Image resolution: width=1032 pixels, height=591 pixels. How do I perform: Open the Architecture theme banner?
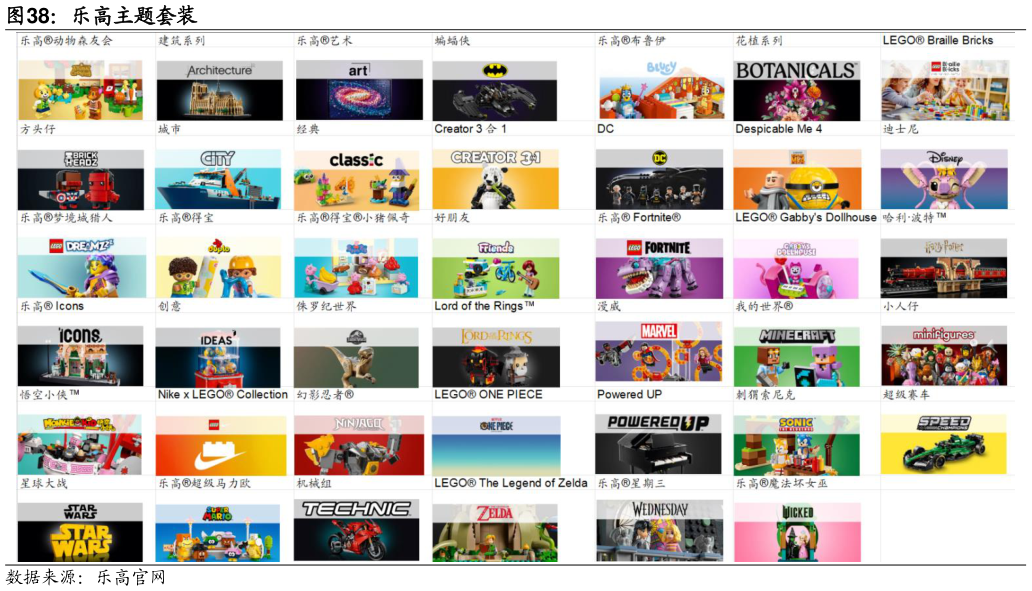(219, 90)
